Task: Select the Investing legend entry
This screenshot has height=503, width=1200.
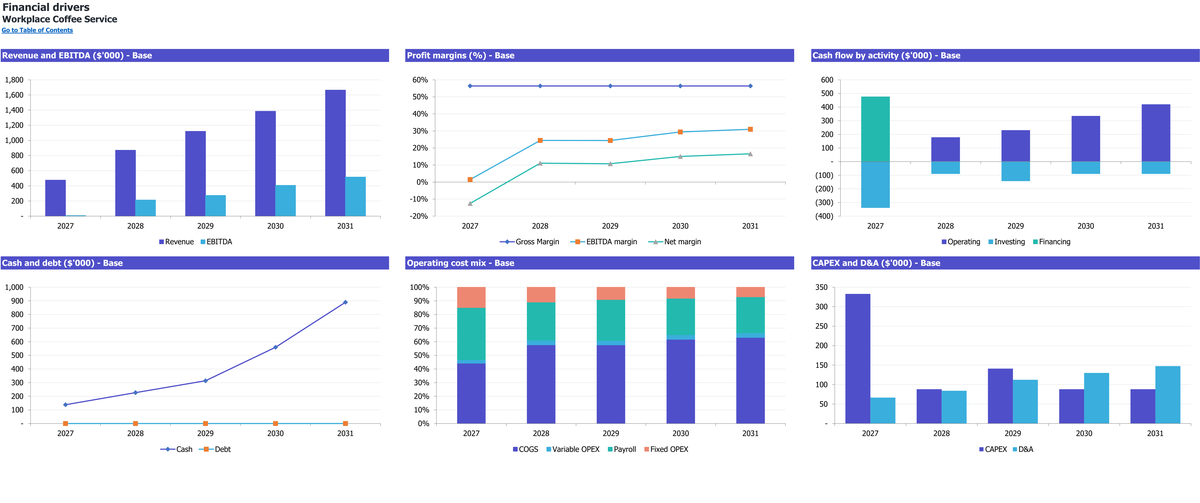Action: pos(1005,242)
